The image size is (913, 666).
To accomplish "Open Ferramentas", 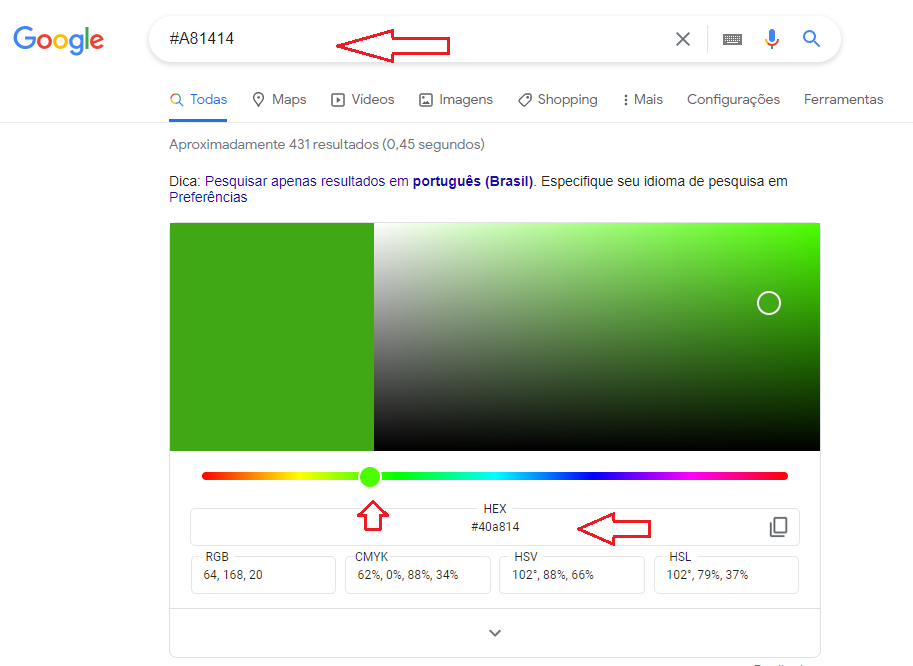I will pyautogui.click(x=843, y=100).
